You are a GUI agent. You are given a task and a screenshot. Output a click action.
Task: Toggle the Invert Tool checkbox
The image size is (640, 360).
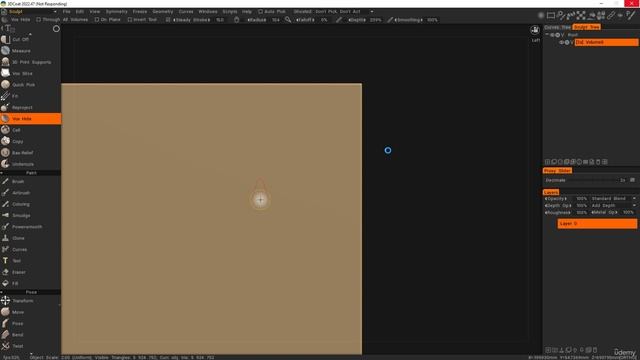[129, 20]
